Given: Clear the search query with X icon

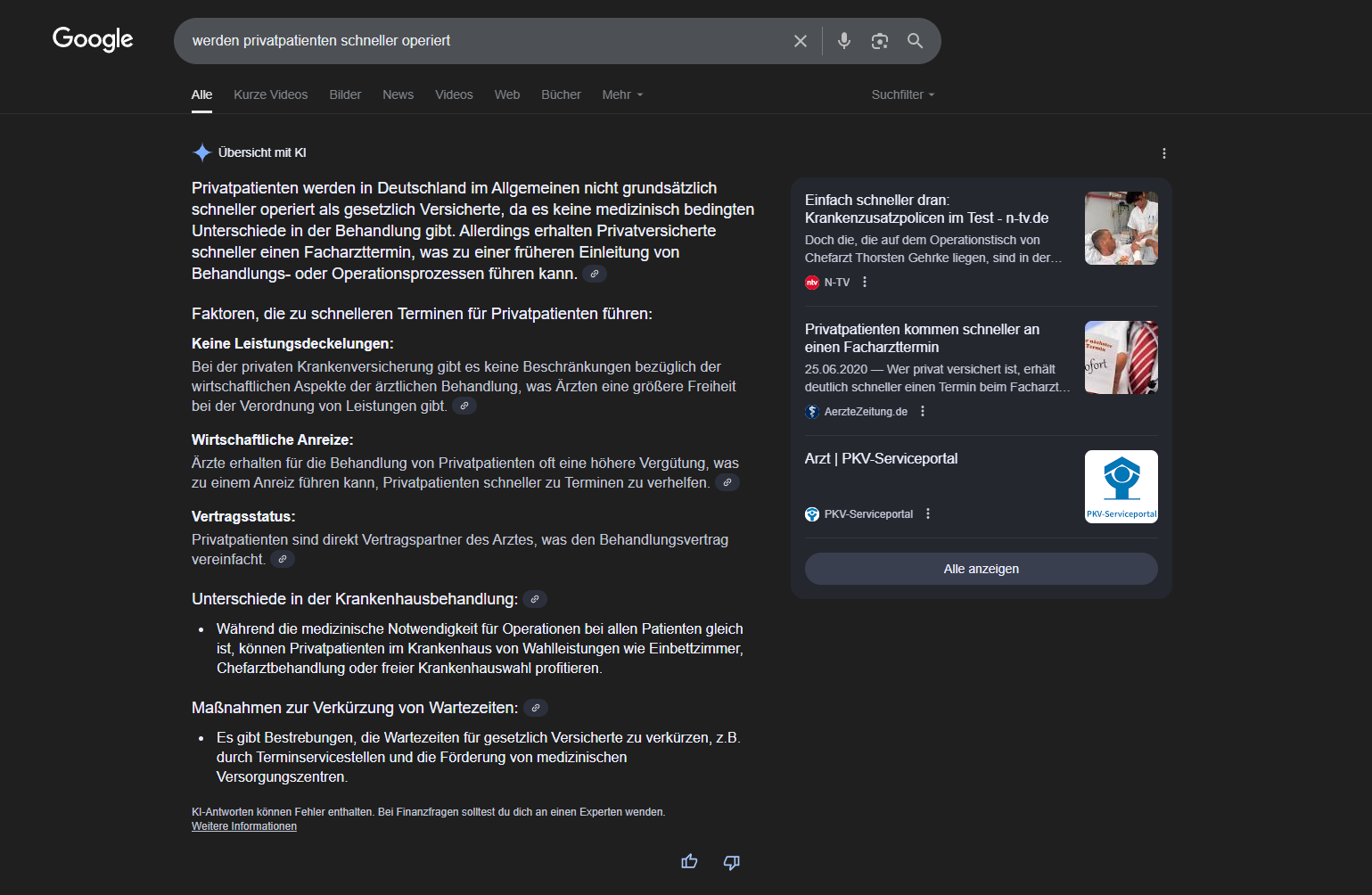Looking at the screenshot, I should click(x=800, y=41).
